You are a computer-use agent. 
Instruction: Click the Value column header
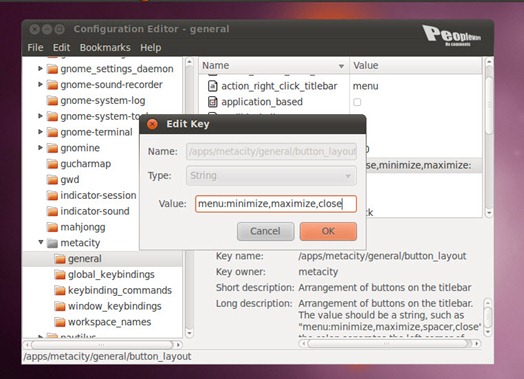pyautogui.click(x=415, y=66)
